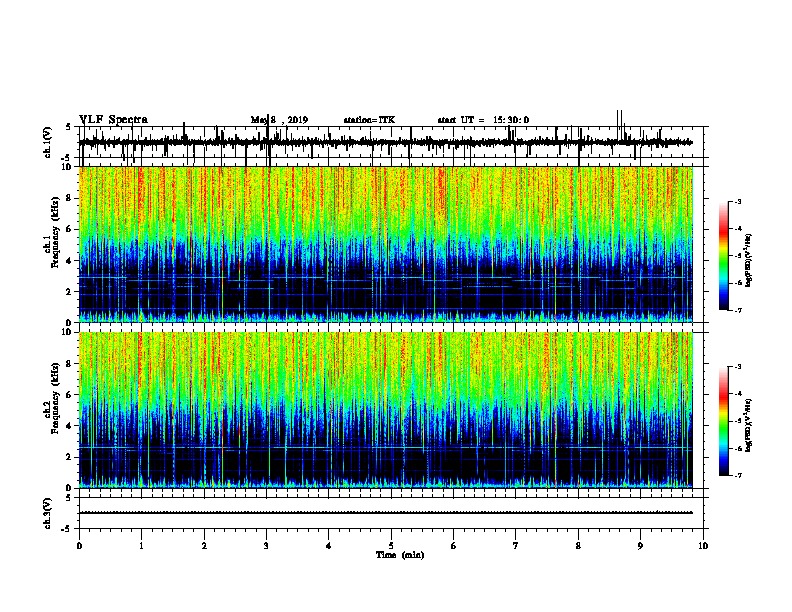
Task: Click the "10" kHz tick on ch.1 axis
Action: 68,167
